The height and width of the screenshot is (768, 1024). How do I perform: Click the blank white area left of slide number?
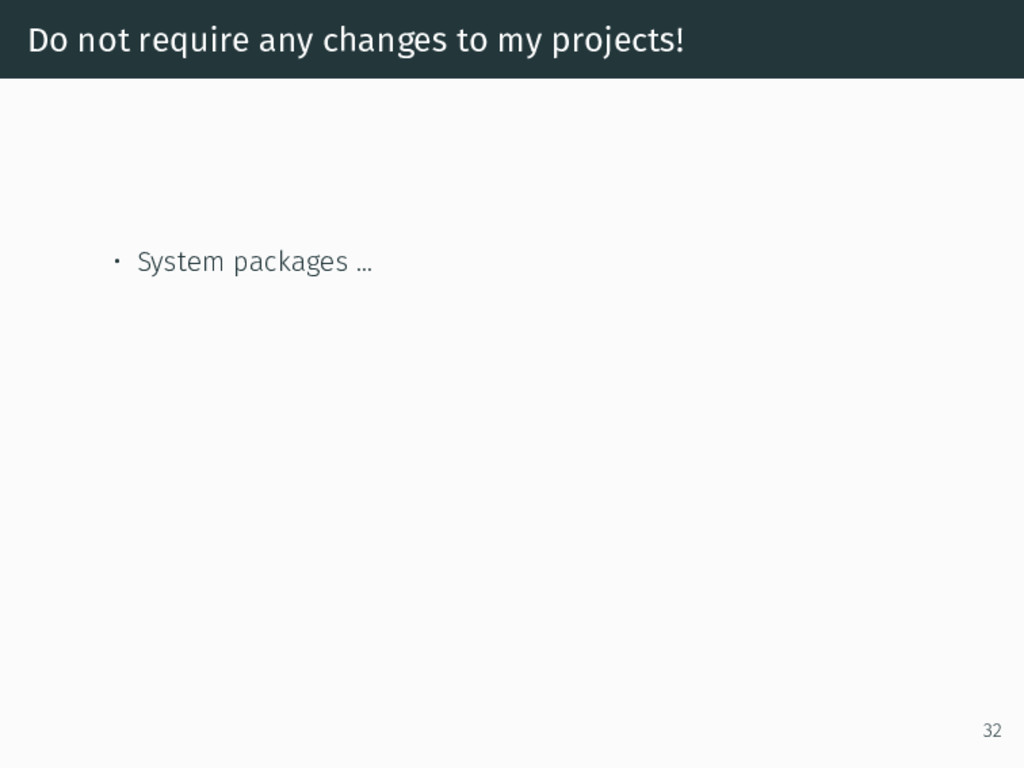coord(849,730)
